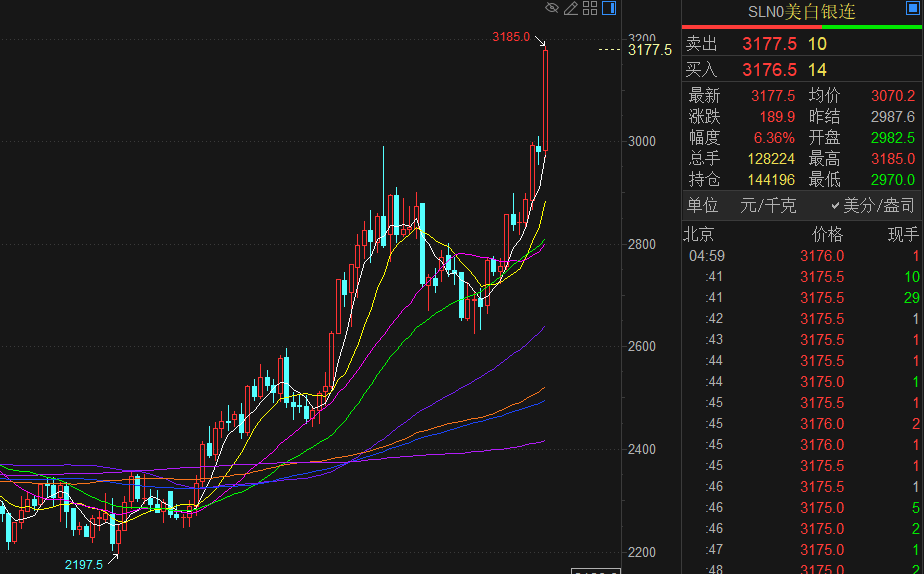Viewport: 924px width, 574px height.
Task: Click the blue square icon beside SLN0 title
Action: pos(912,9)
